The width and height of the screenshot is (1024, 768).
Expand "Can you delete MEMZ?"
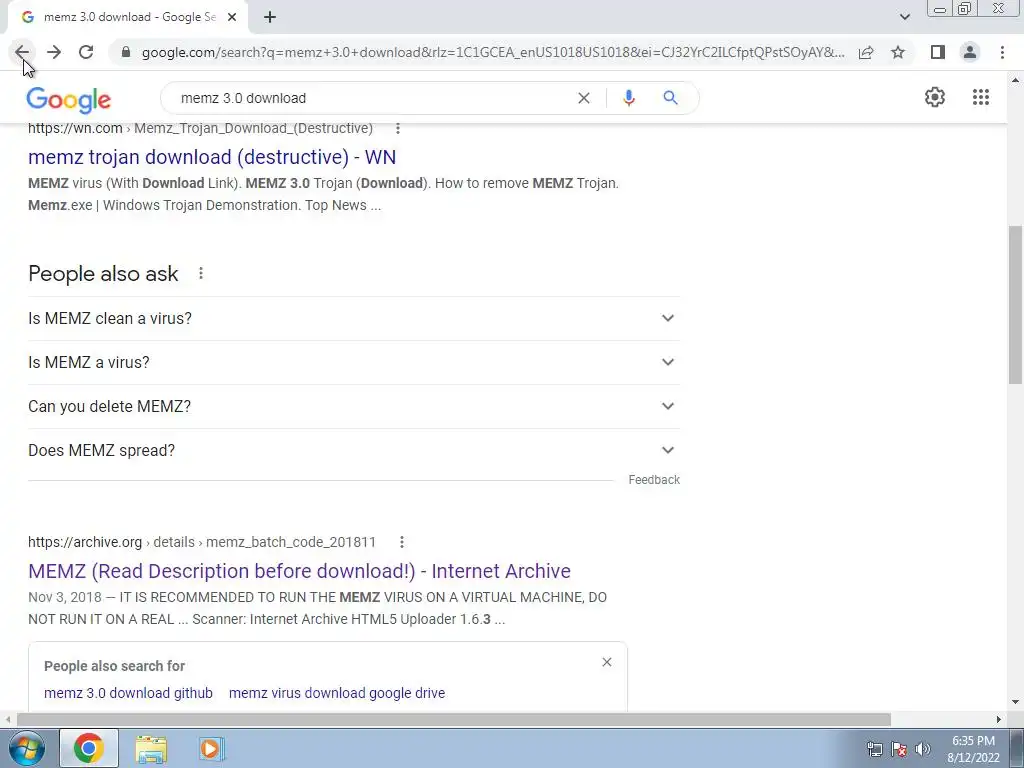point(353,406)
